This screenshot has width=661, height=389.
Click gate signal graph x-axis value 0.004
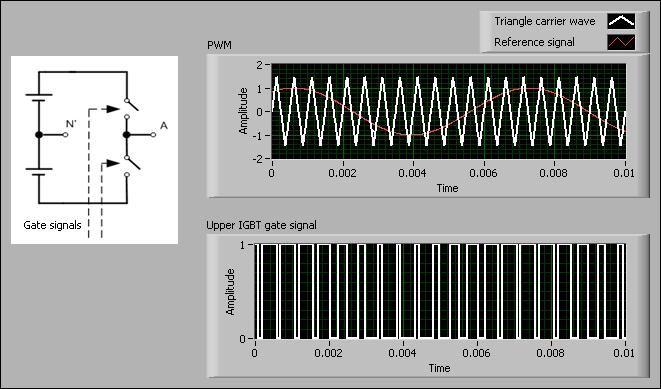[x=402, y=353]
